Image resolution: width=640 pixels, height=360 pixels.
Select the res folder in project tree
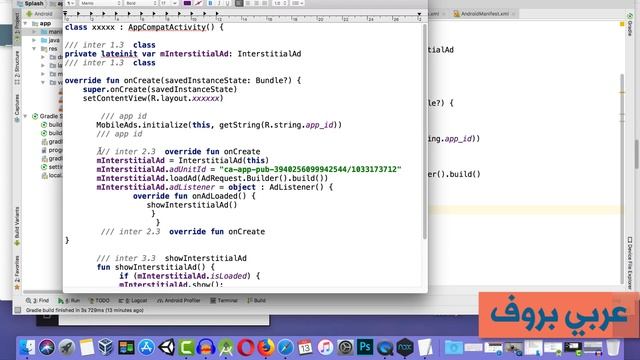coord(49,49)
